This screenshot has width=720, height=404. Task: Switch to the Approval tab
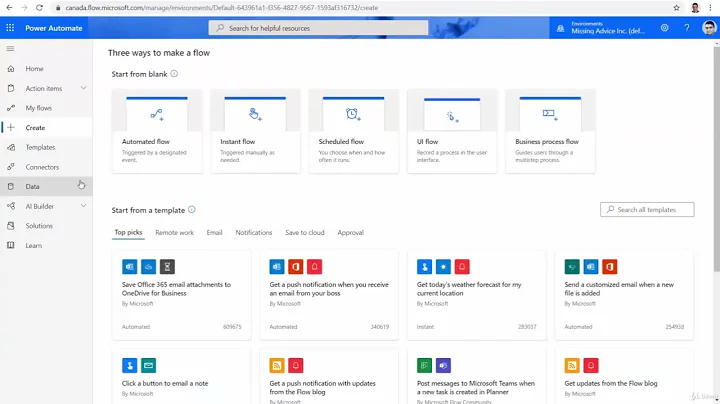350,233
